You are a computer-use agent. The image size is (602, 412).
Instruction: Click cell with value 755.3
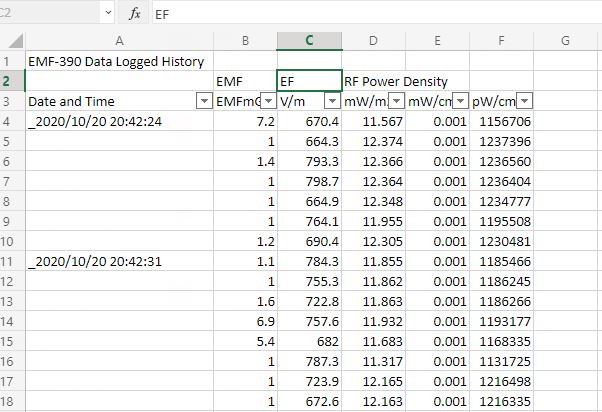coord(309,281)
